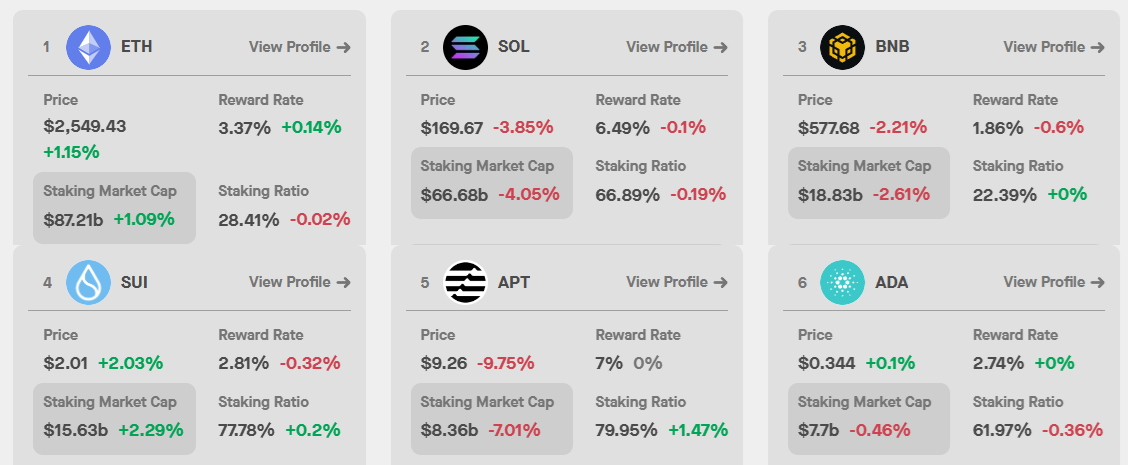Screen dimensions: 1128x465
Task: Open View Profile link for ETH
Action: pyautogui.click(x=299, y=47)
